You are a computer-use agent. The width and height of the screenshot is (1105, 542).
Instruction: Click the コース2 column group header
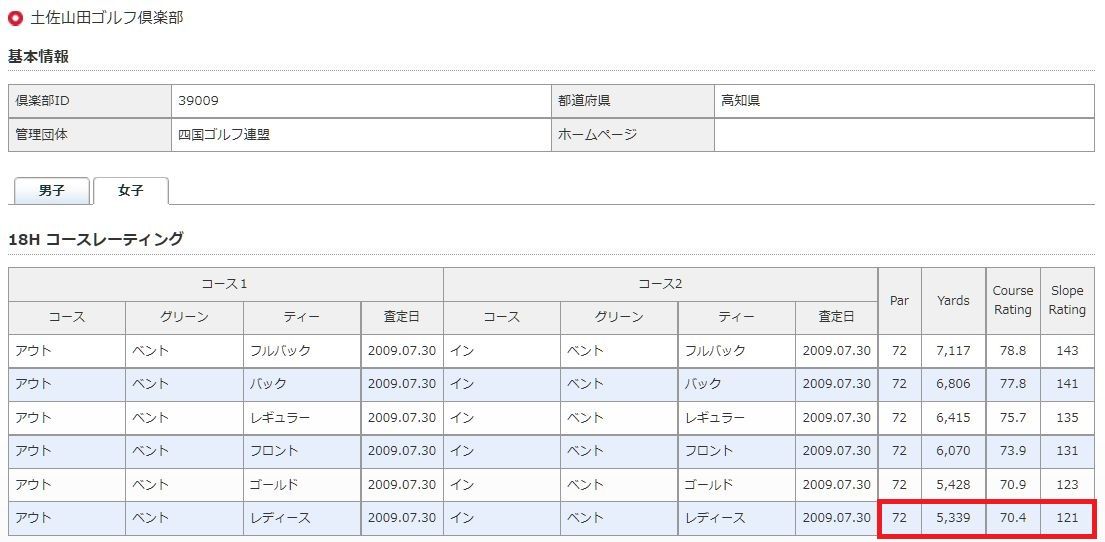point(660,284)
